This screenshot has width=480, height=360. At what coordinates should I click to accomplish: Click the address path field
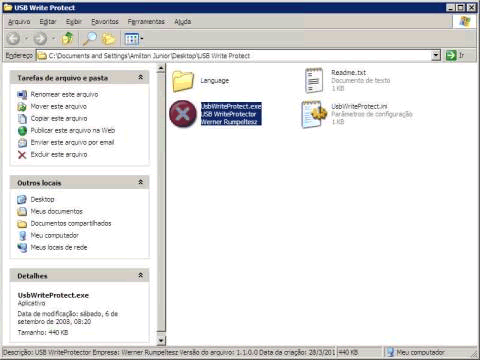tap(233, 56)
